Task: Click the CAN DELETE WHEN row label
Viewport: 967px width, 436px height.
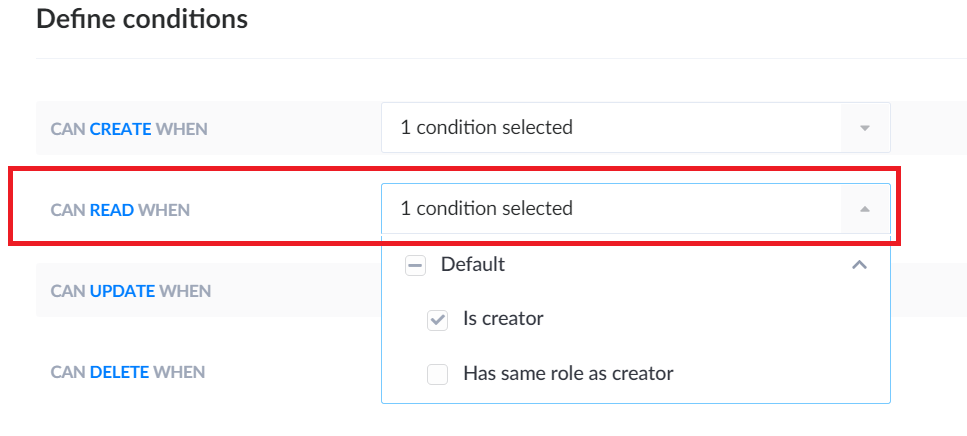Action: [128, 372]
